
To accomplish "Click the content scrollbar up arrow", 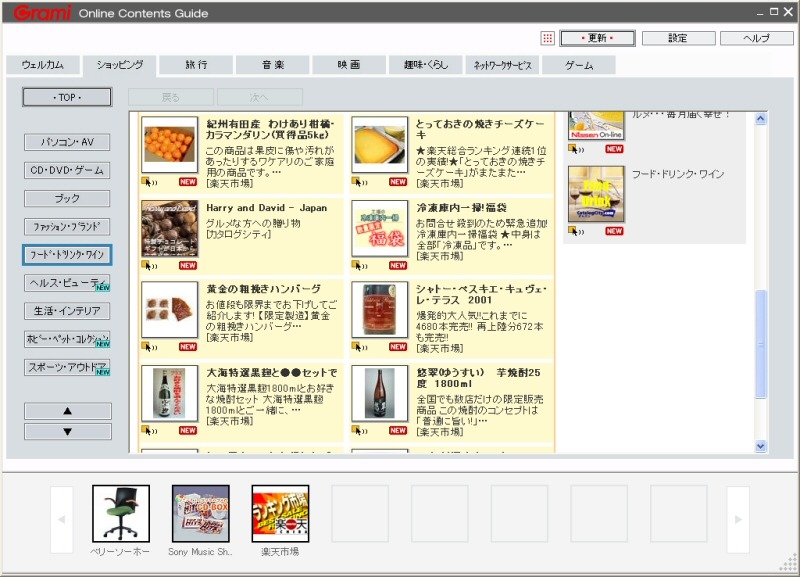I will tap(761, 119).
